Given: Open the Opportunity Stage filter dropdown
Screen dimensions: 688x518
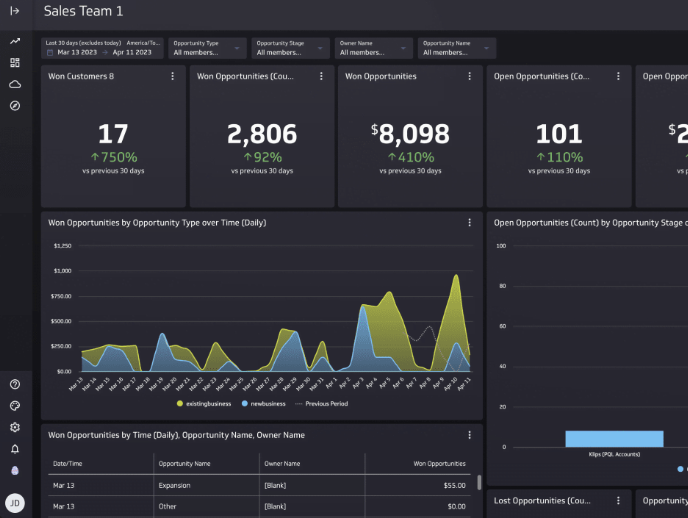Looking at the screenshot, I should pos(290,48).
